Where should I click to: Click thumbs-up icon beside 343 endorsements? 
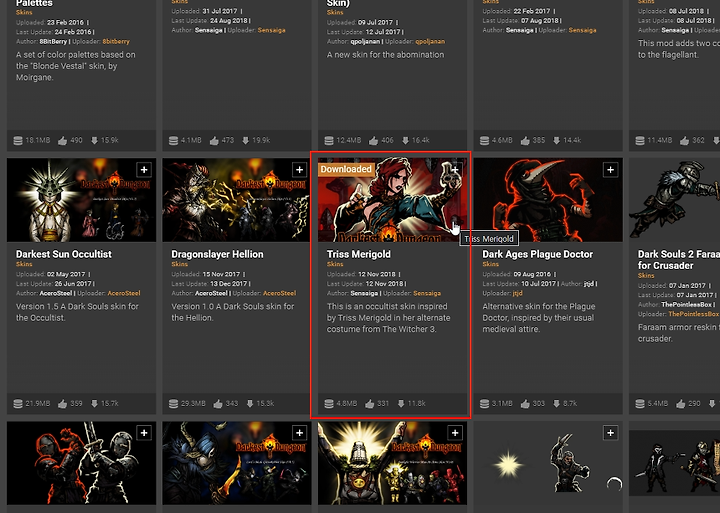pyautogui.click(x=218, y=404)
